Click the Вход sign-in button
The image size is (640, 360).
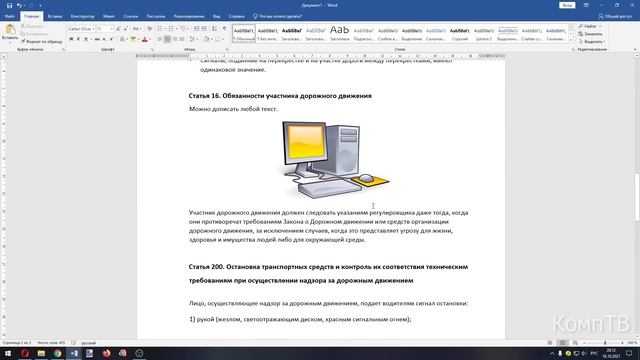(x=567, y=5)
